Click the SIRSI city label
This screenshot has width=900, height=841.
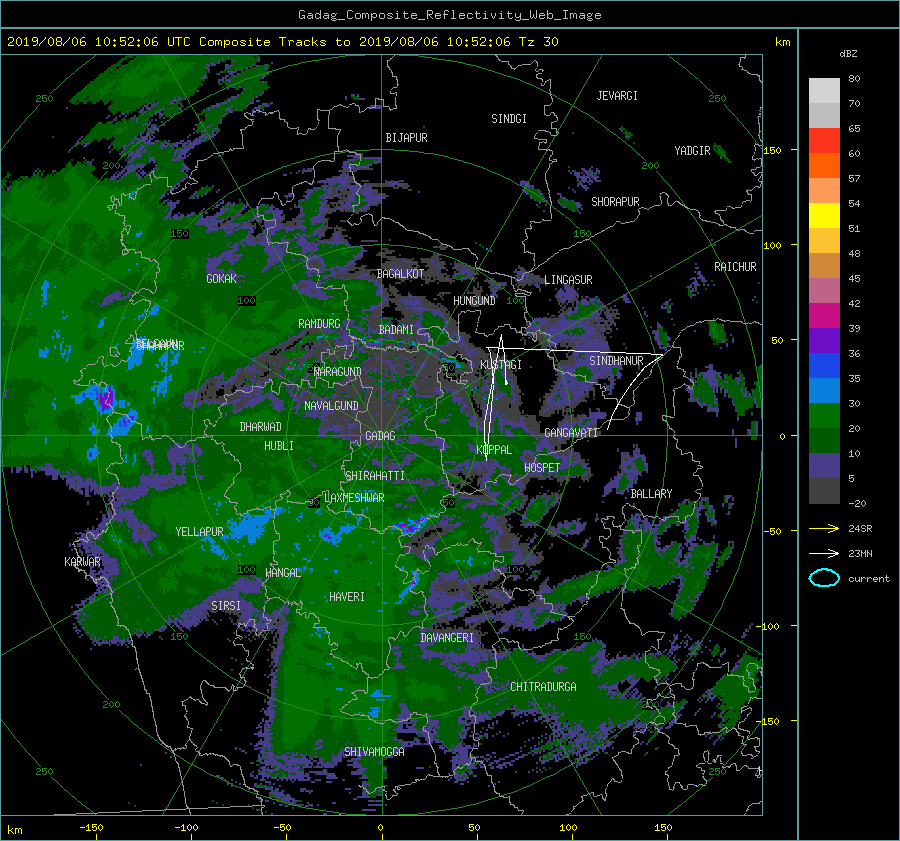226,606
